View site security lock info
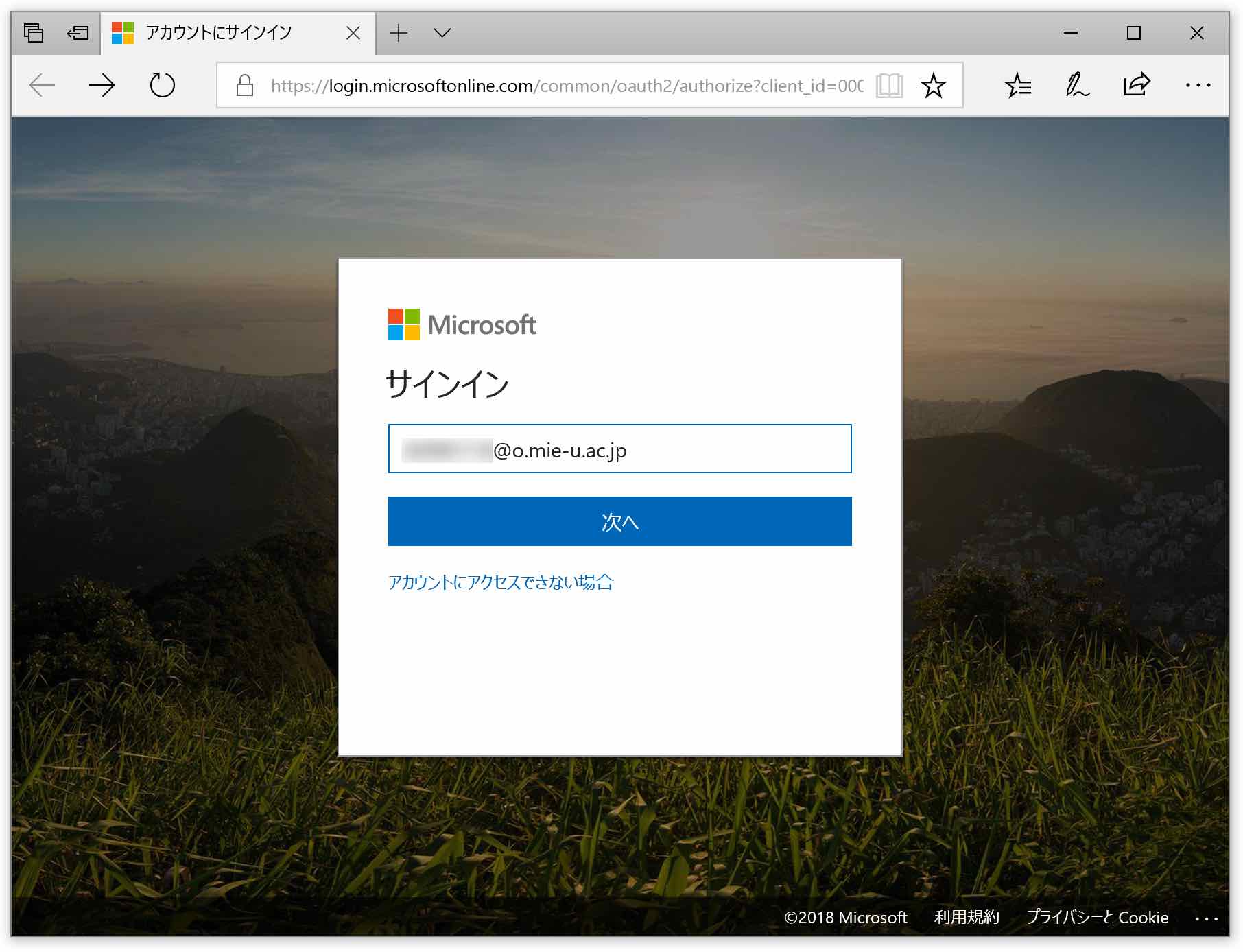1243x952 pixels. (x=245, y=85)
